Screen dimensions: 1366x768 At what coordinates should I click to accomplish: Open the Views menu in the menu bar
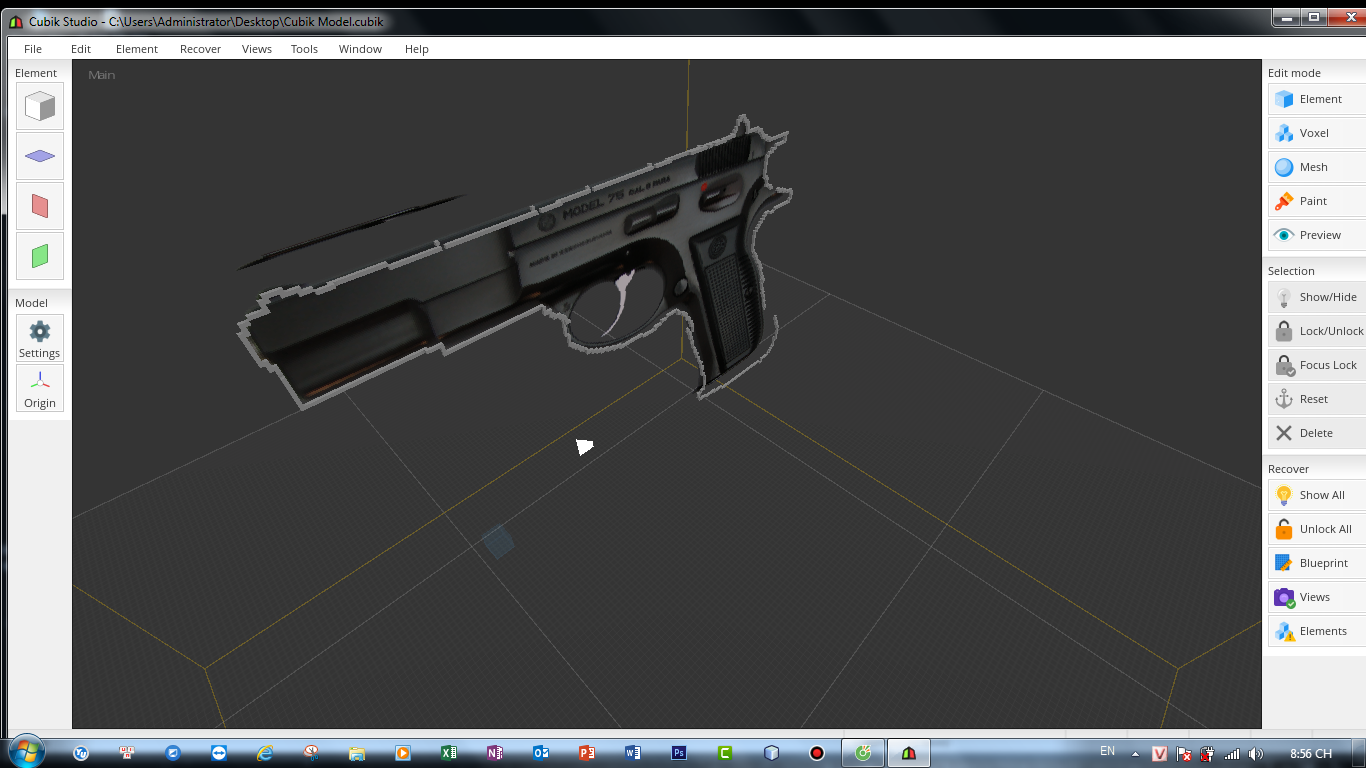[x=257, y=49]
